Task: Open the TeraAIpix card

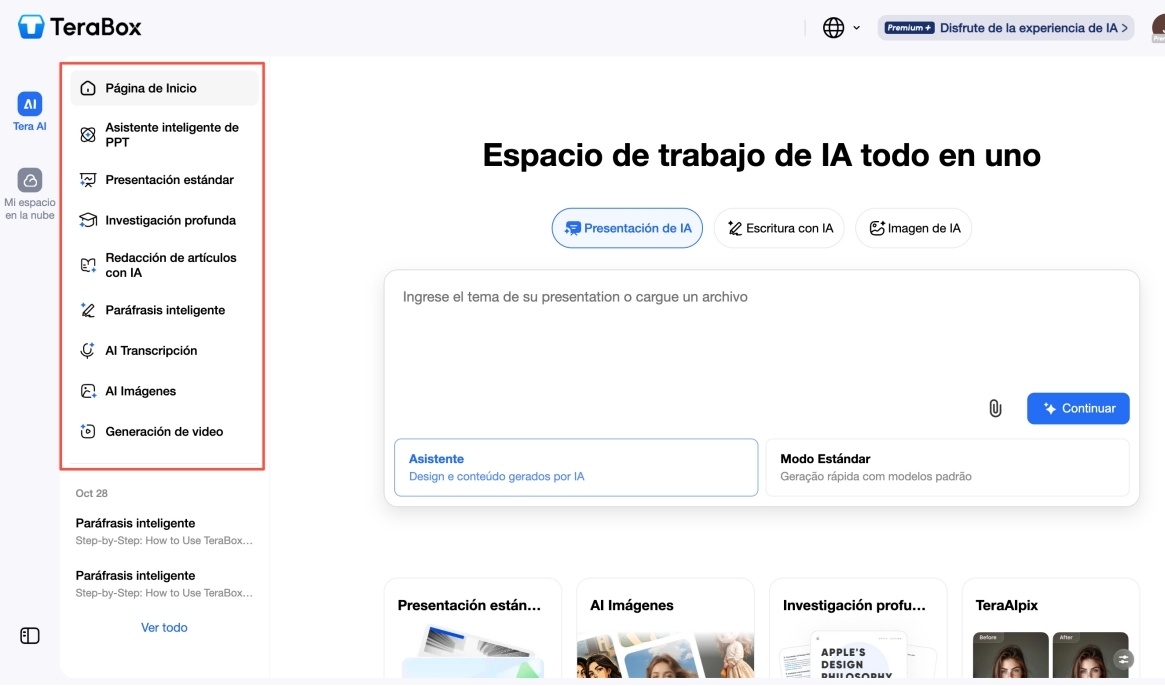Action: 1050,629
